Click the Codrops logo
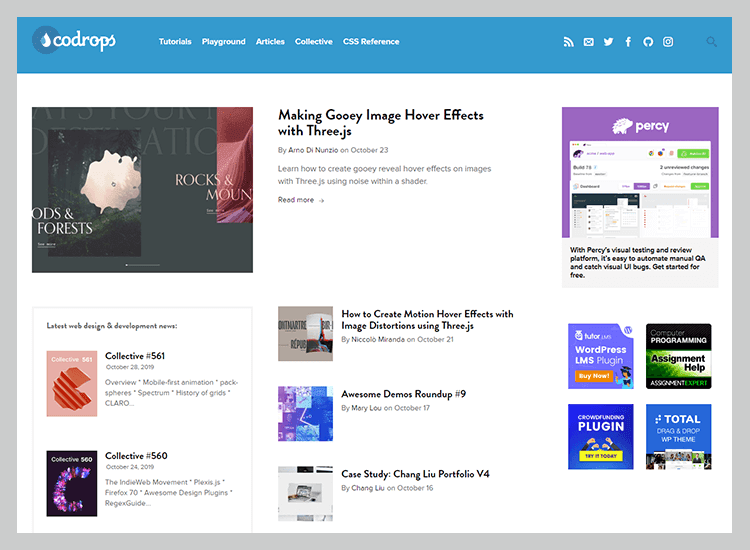 pyautogui.click(x=74, y=40)
